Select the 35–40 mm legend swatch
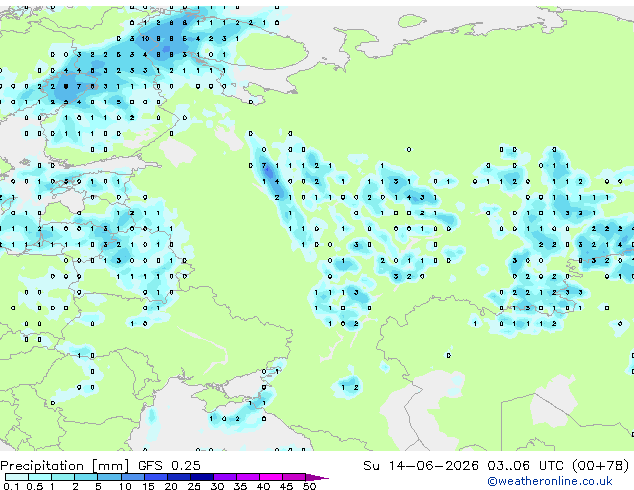This screenshot has width=634, height=490. pyautogui.click(x=247, y=477)
